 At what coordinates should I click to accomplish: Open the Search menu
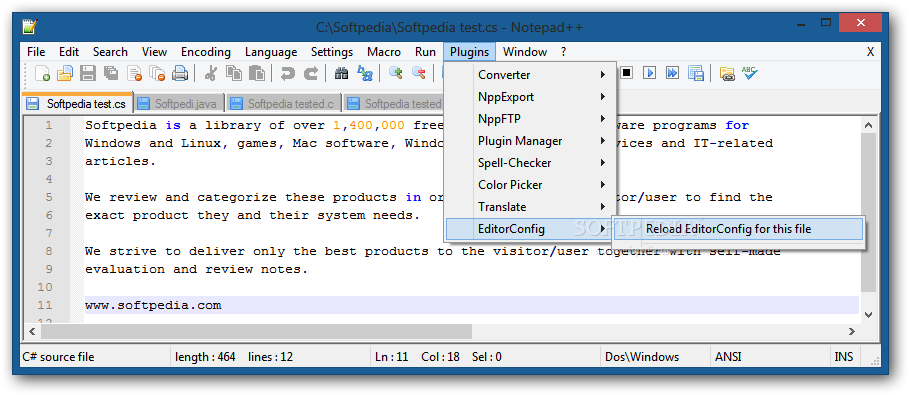[x=110, y=52]
